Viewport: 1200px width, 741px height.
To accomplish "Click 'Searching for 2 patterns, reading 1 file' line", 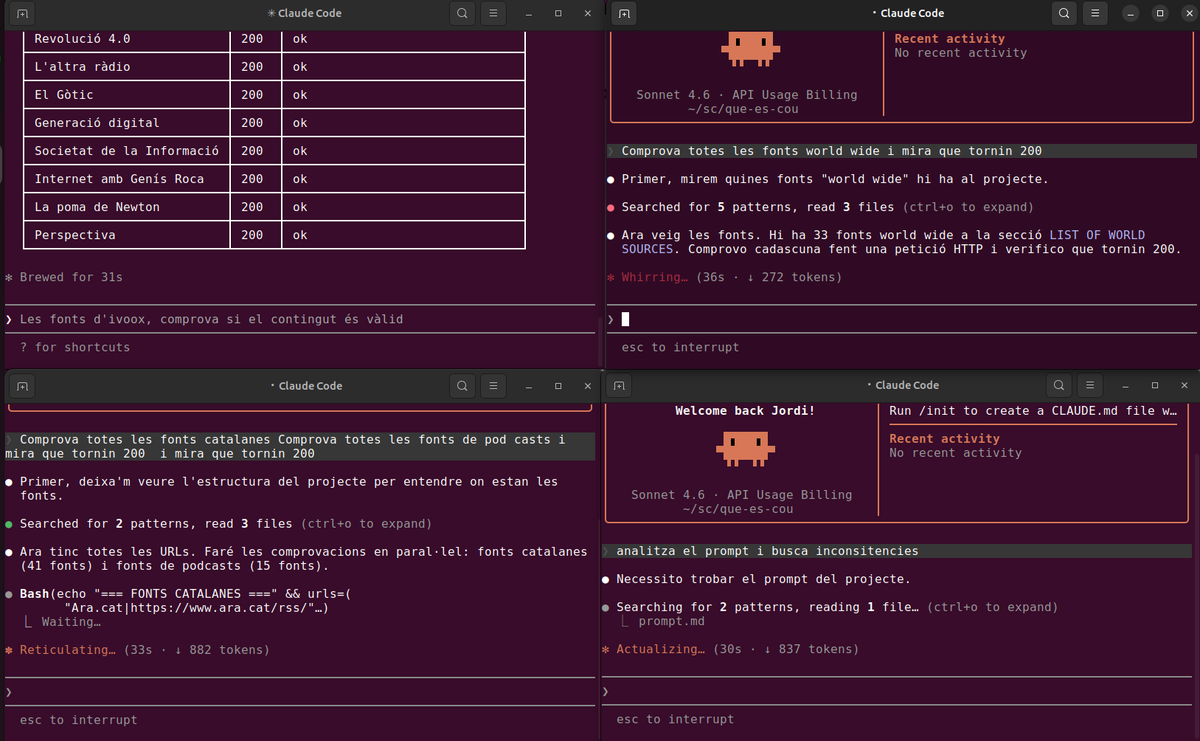I will tap(830, 607).
